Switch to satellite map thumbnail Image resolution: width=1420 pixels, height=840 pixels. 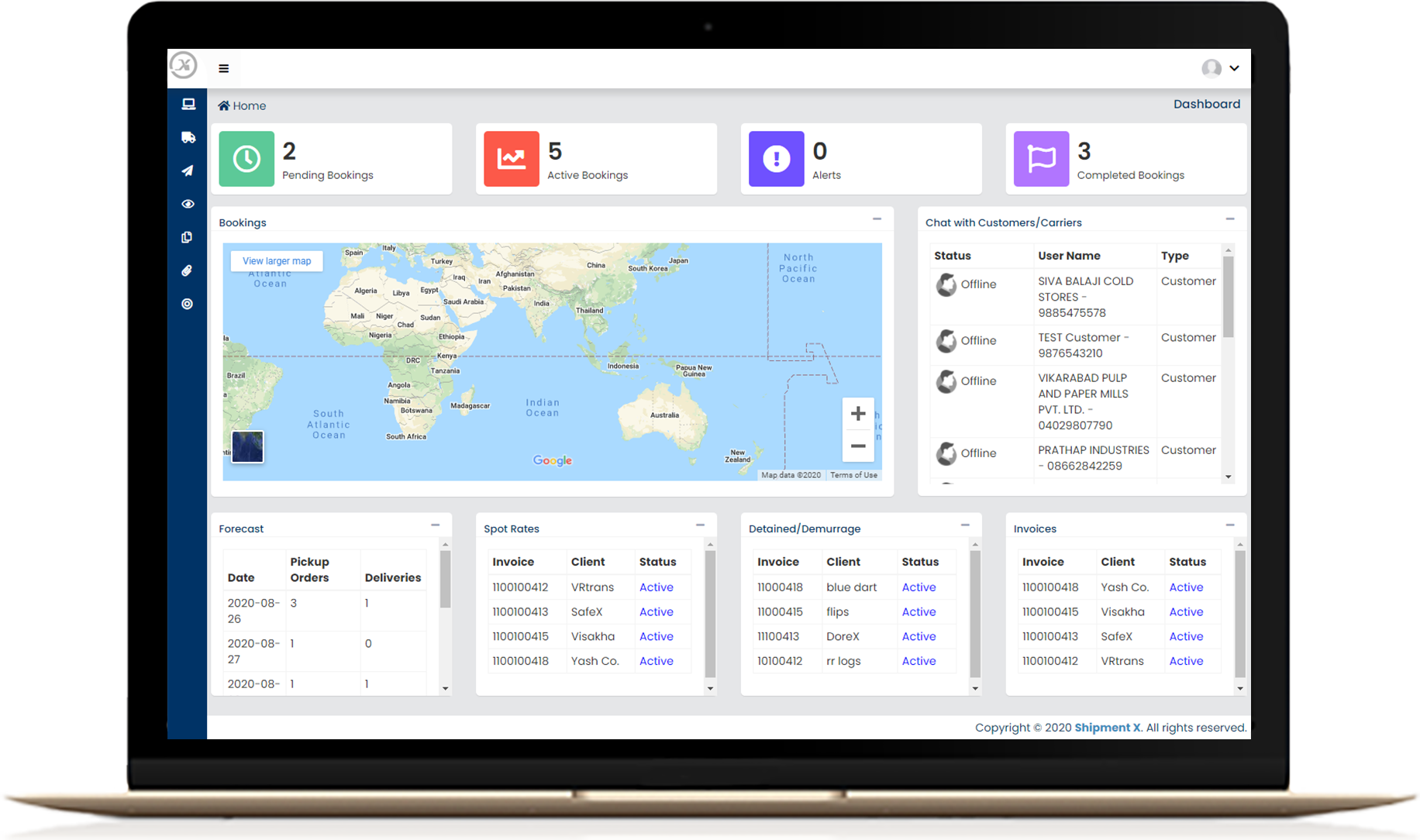(x=248, y=447)
